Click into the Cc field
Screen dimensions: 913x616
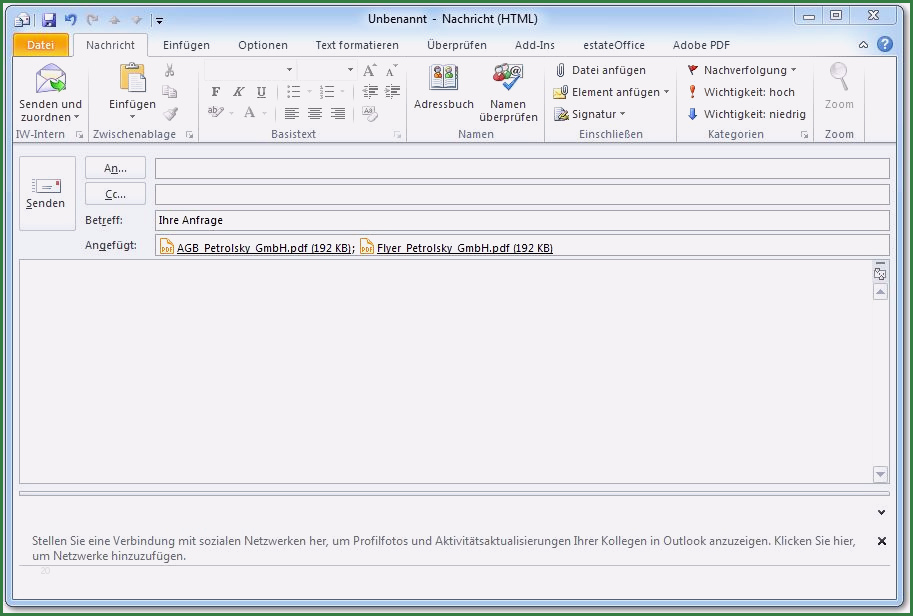(522, 194)
